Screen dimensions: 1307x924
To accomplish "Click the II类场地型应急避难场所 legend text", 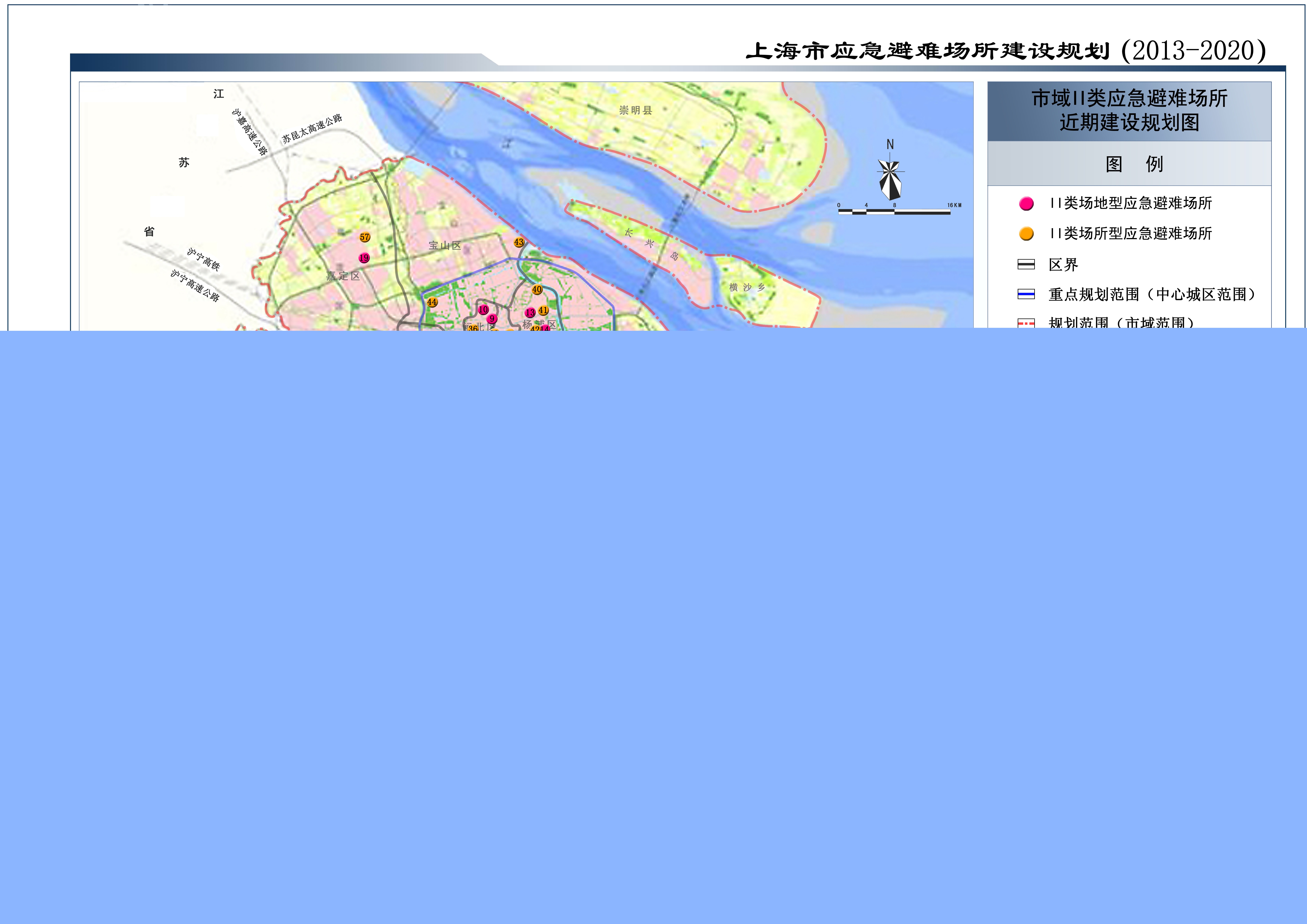I will 1131,203.
